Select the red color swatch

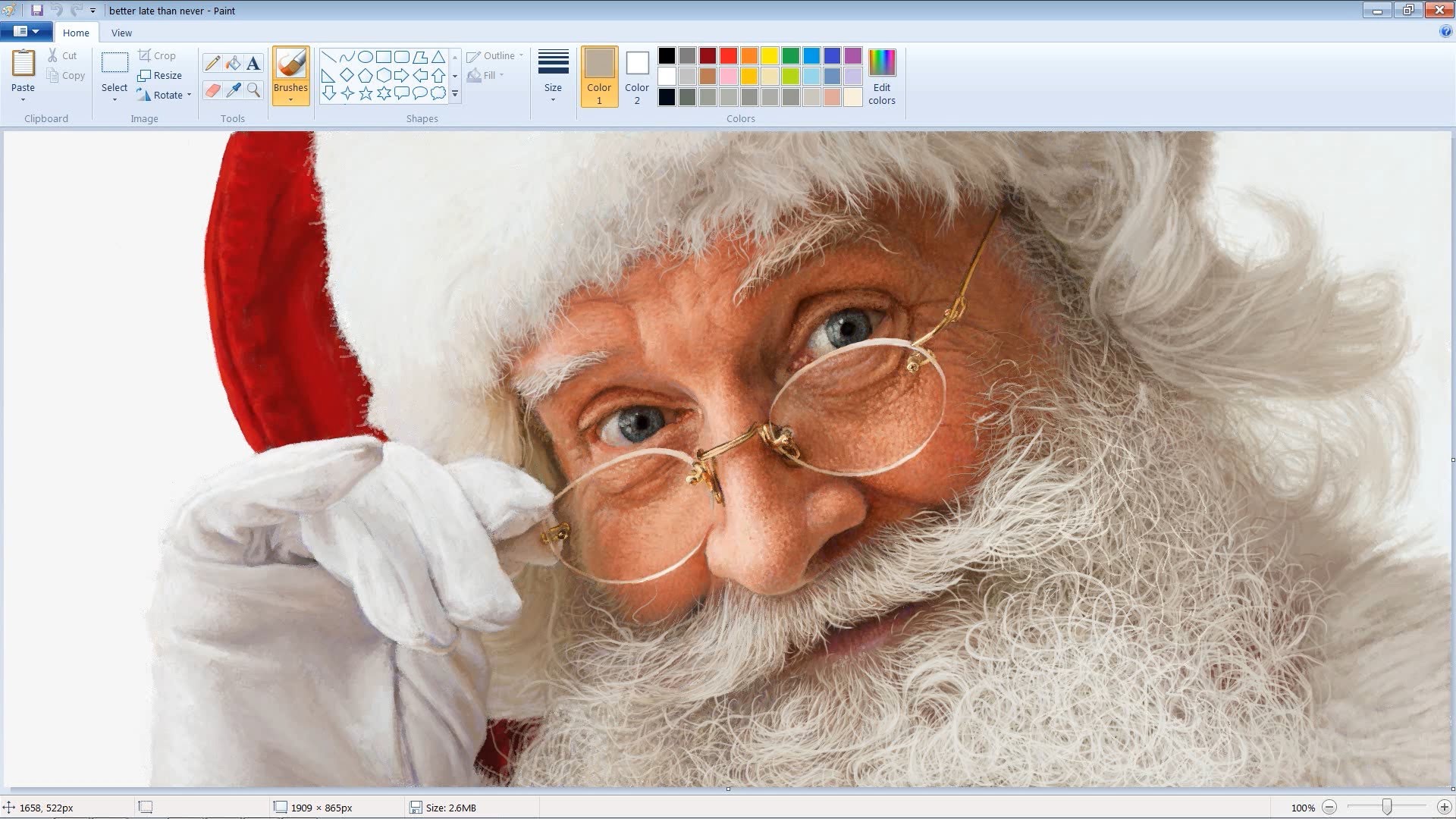727,55
